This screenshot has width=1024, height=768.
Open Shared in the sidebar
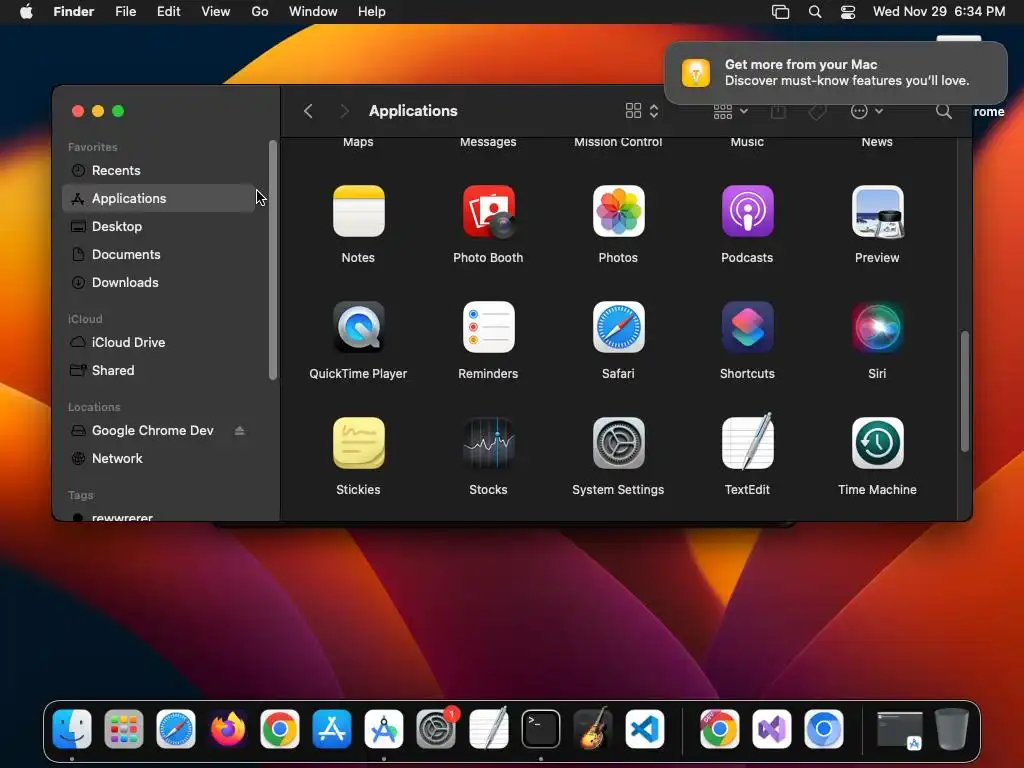159,370
